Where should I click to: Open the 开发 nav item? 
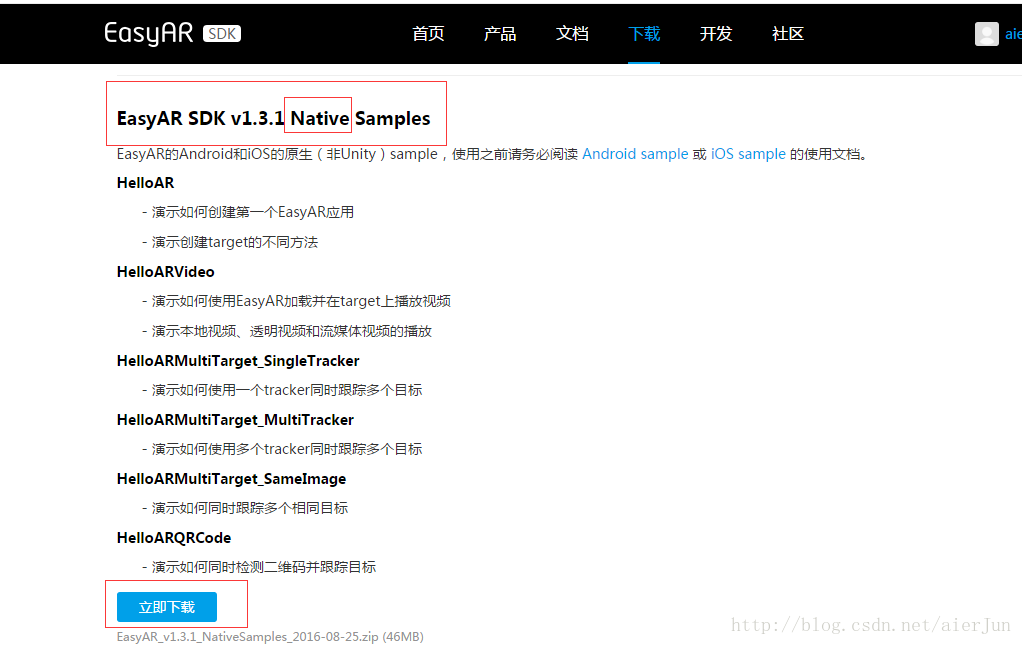pyautogui.click(x=716, y=34)
